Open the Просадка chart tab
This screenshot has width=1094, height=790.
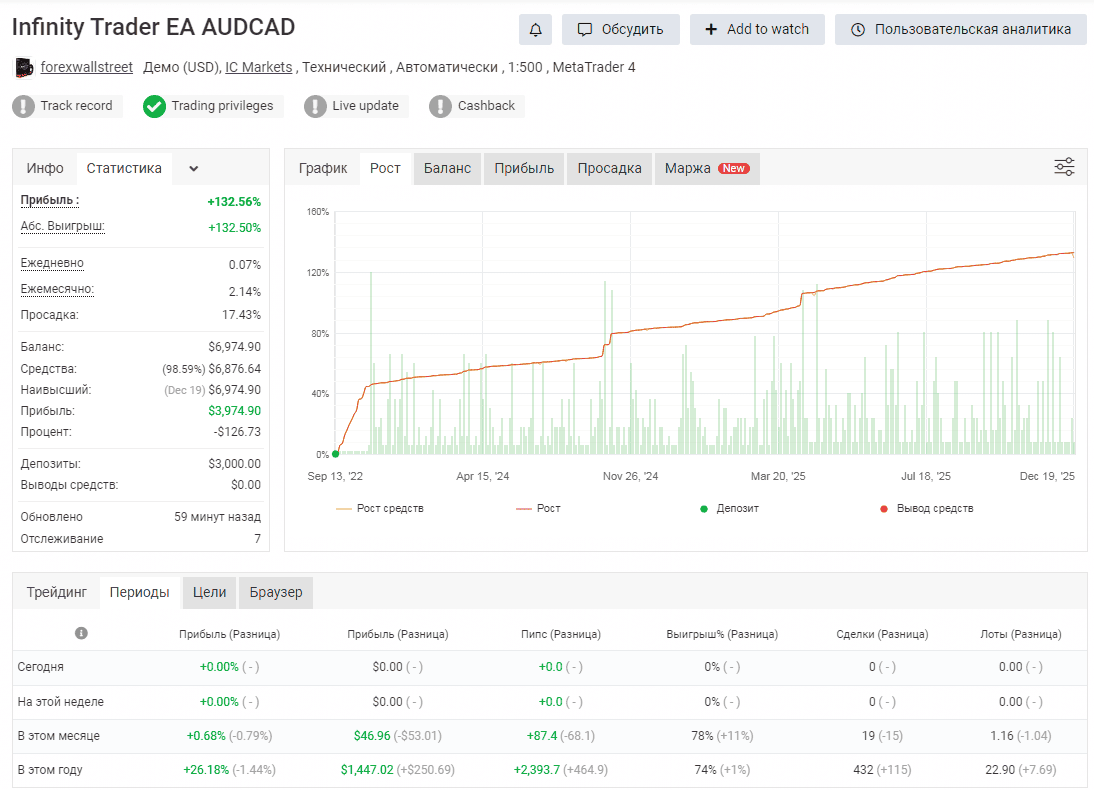(x=609, y=168)
